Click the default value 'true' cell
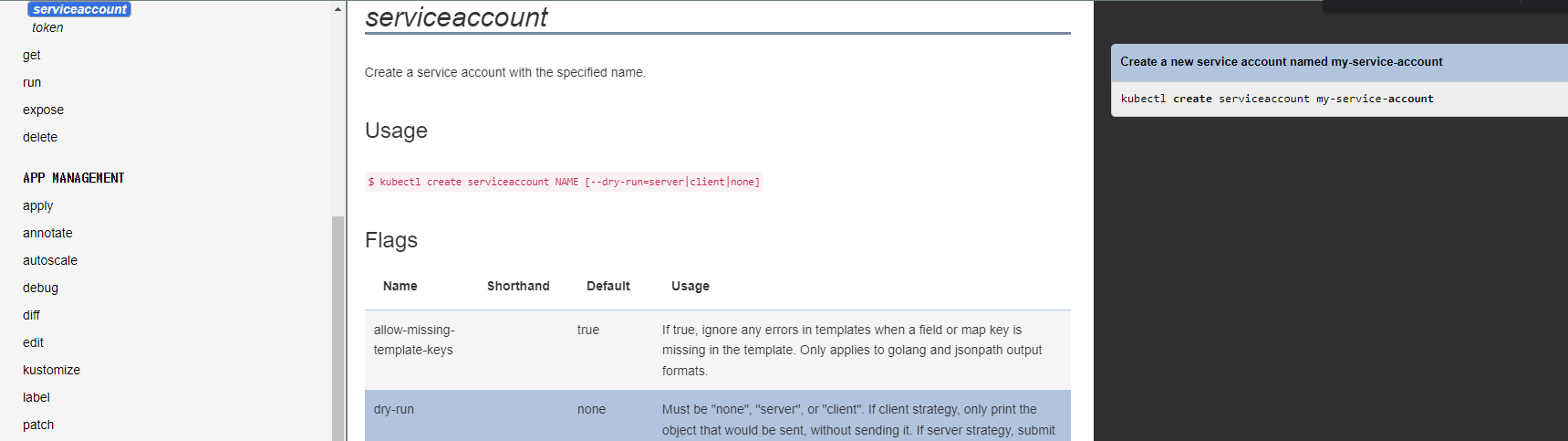Image resolution: width=1568 pixels, height=441 pixels. click(588, 330)
